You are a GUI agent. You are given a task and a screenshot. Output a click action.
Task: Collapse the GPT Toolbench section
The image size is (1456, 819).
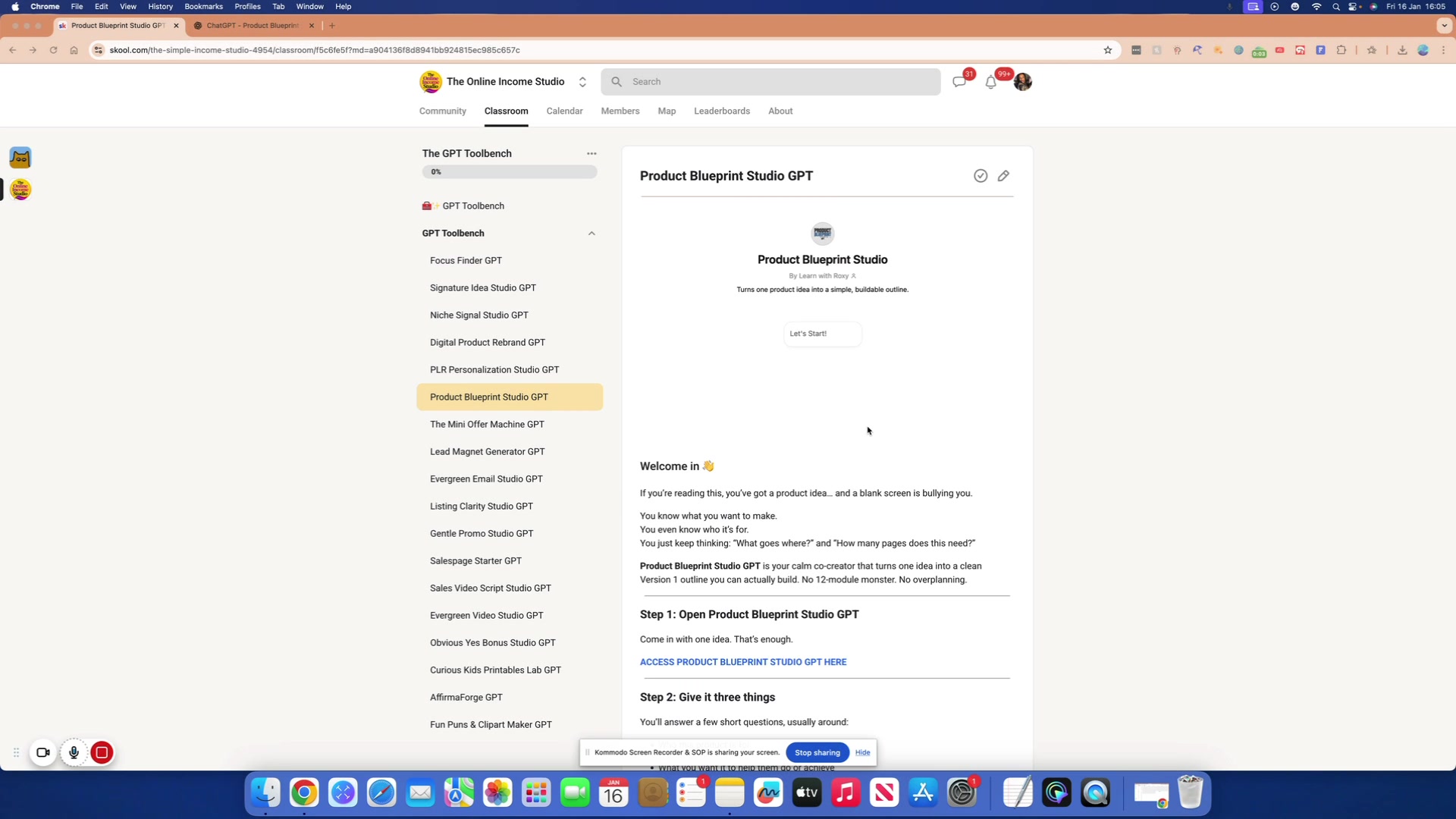tap(591, 234)
